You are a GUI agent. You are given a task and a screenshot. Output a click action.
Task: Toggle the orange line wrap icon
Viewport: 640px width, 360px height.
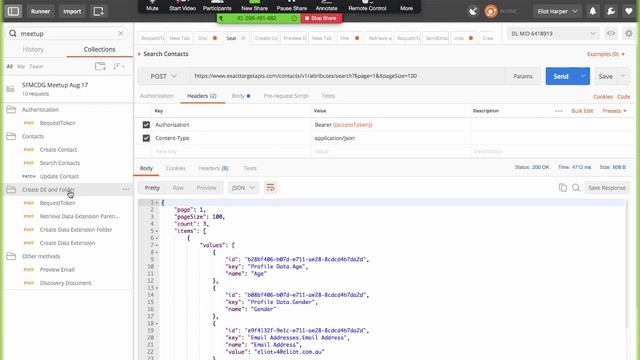tap(270, 187)
